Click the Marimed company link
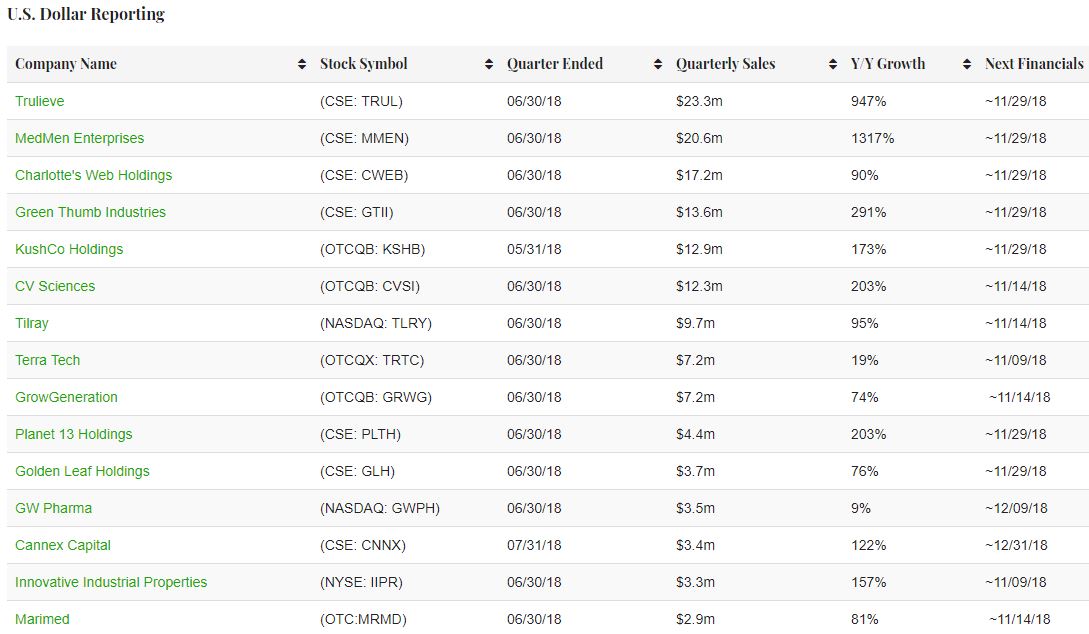Screen dimensions: 1089x634 (42, 619)
